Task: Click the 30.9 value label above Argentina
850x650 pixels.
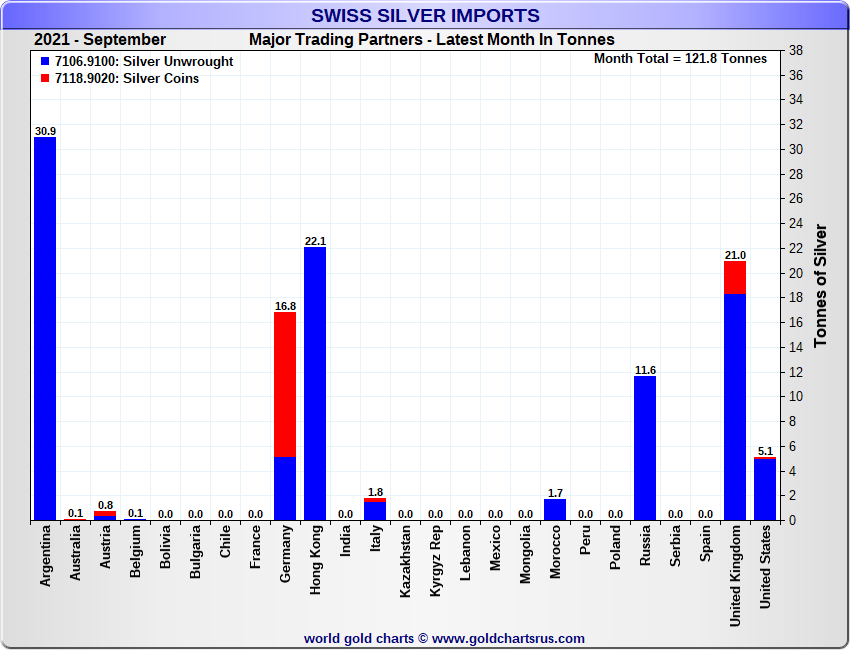Action: click(x=45, y=131)
